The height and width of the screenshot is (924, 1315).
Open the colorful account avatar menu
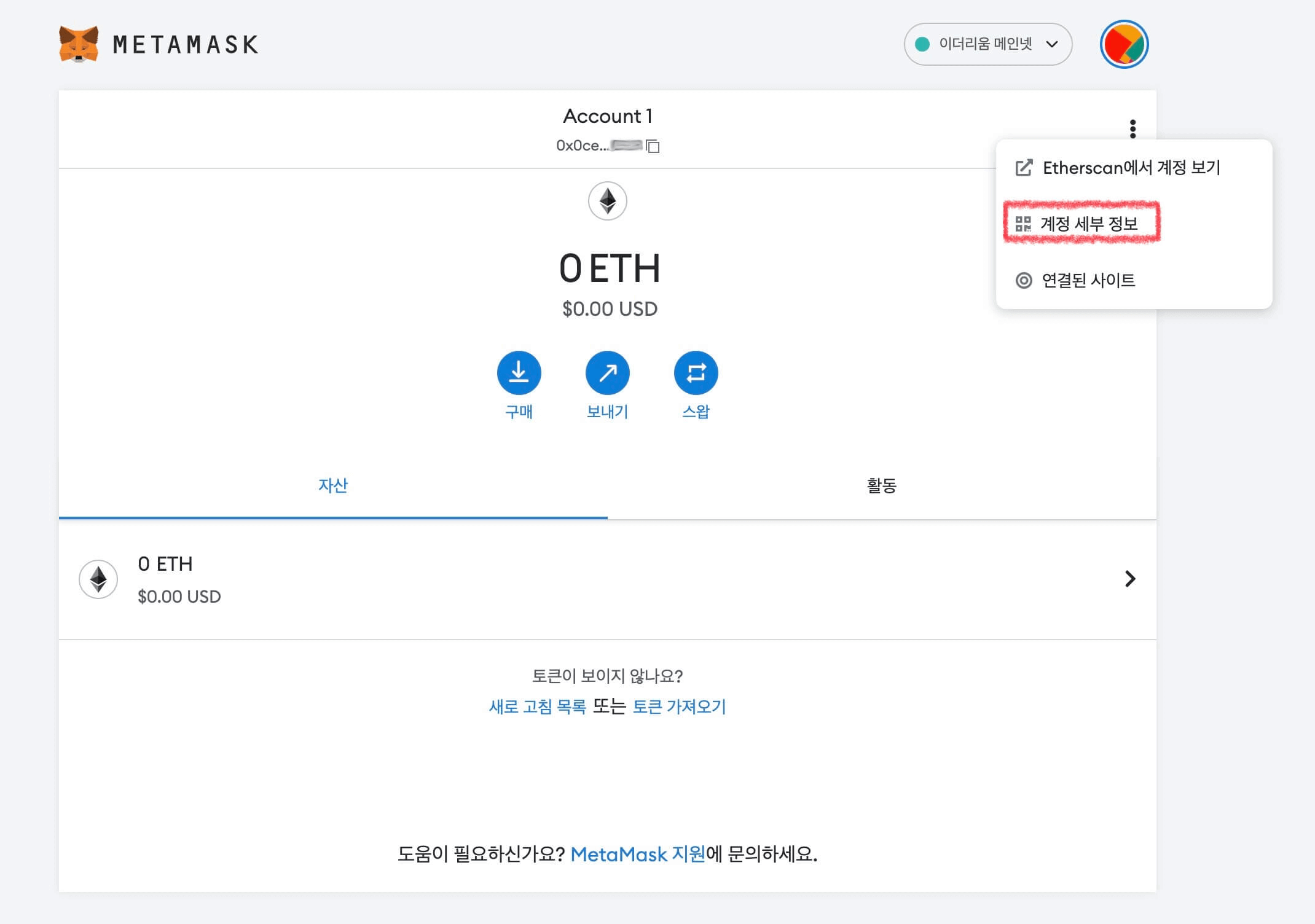(1124, 44)
